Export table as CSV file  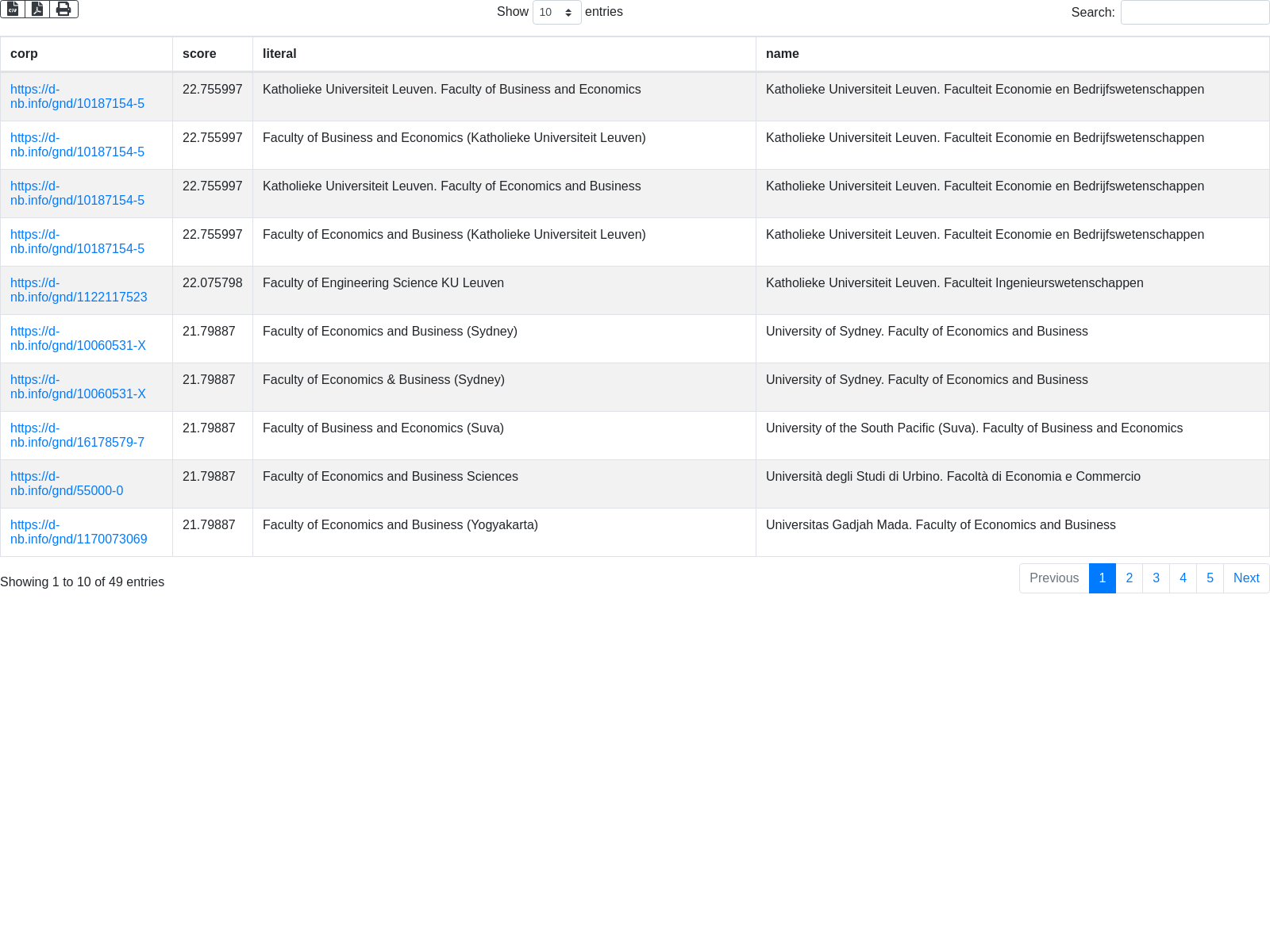tap(13, 9)
